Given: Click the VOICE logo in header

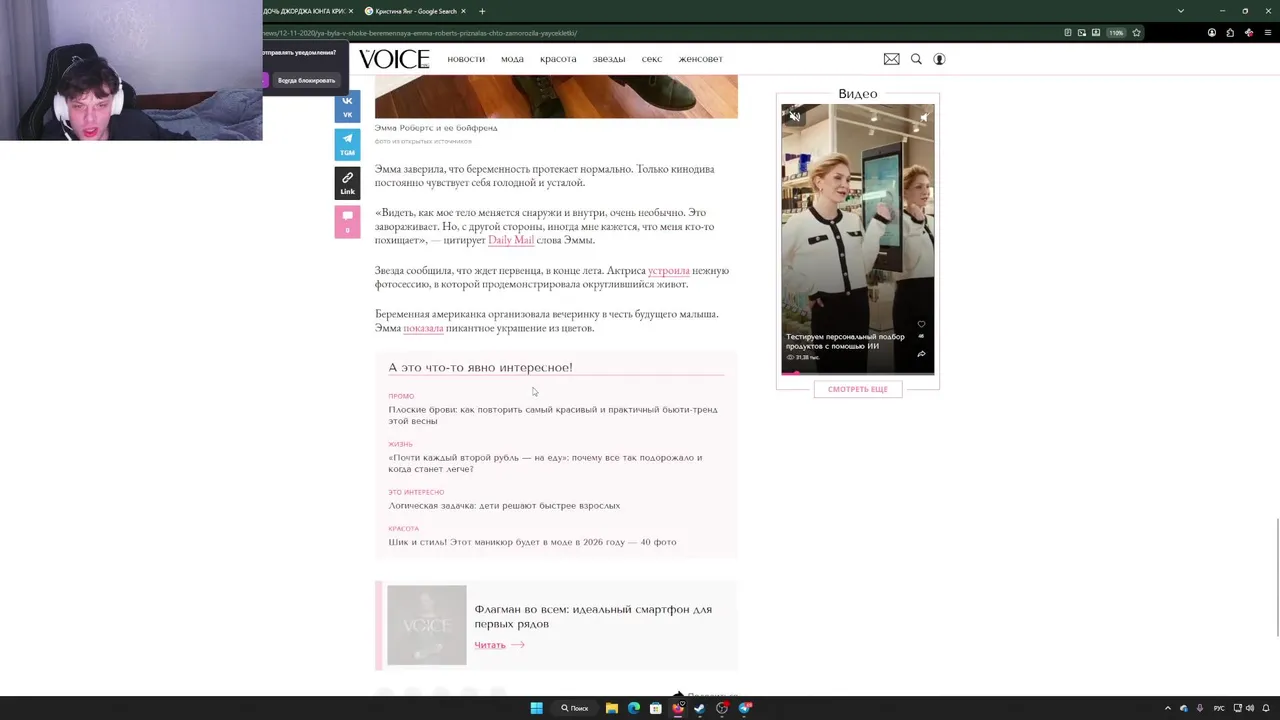Looking at the screenshot, I should click(x=394, y=59).
